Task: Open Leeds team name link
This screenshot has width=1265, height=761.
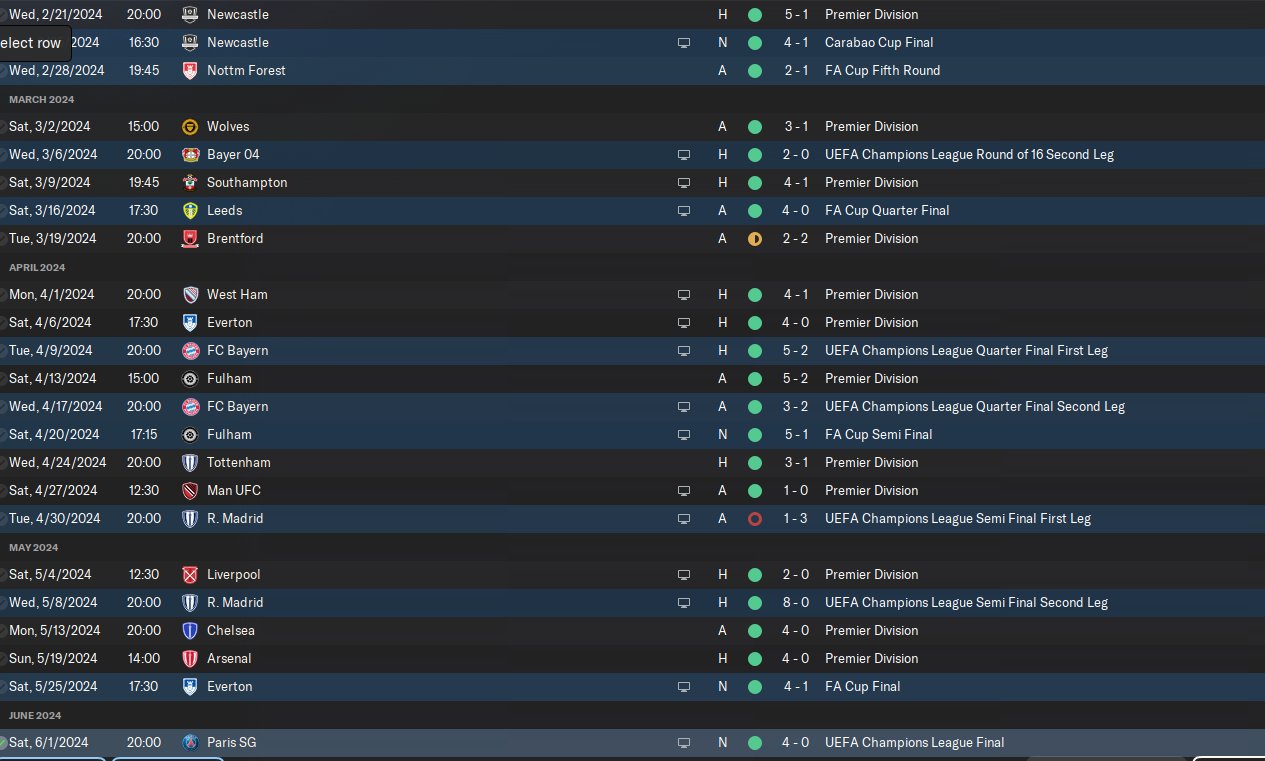Action: pos(225,211)
